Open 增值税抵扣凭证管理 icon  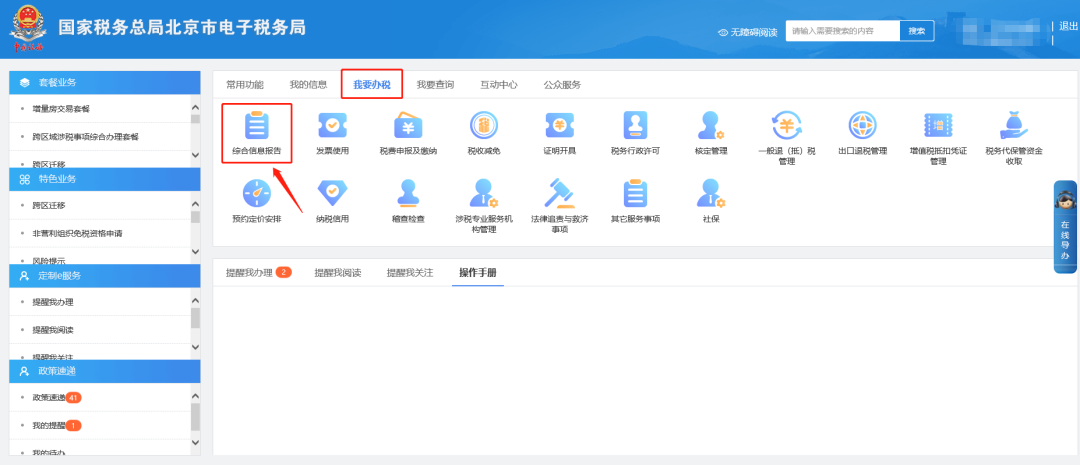point(938,125)
